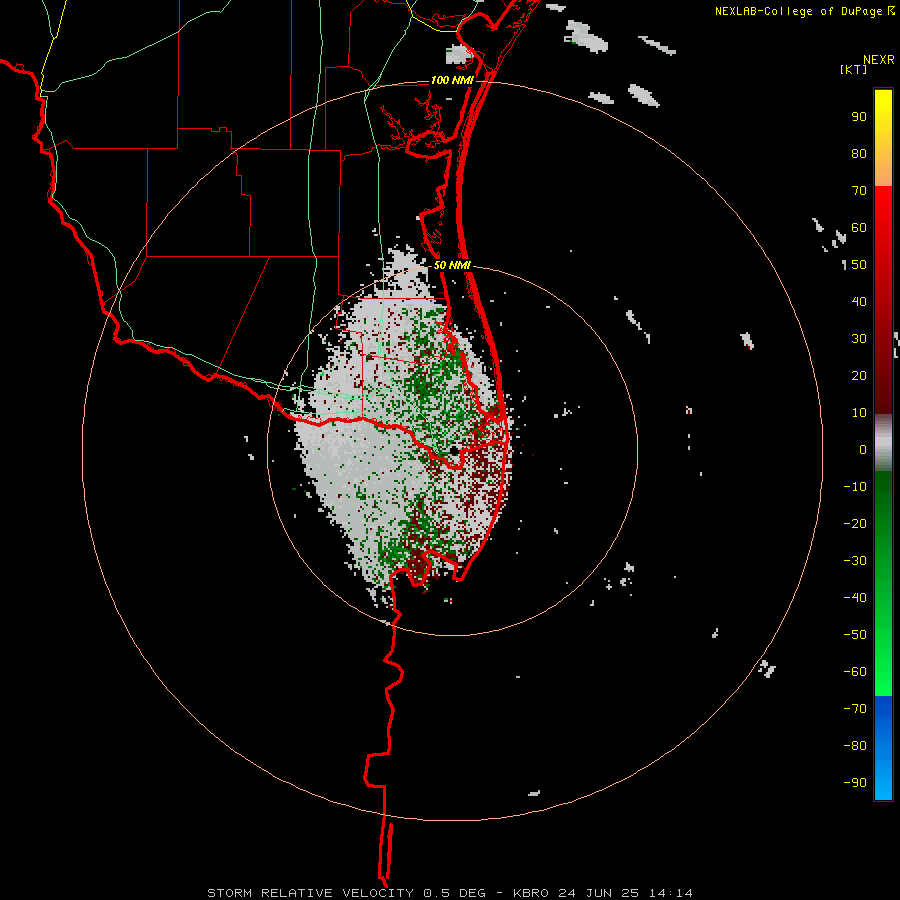The height and width of the screenshot is (900, 900).
Task: Click the 60 value on velocity scale
Action: 859,227
